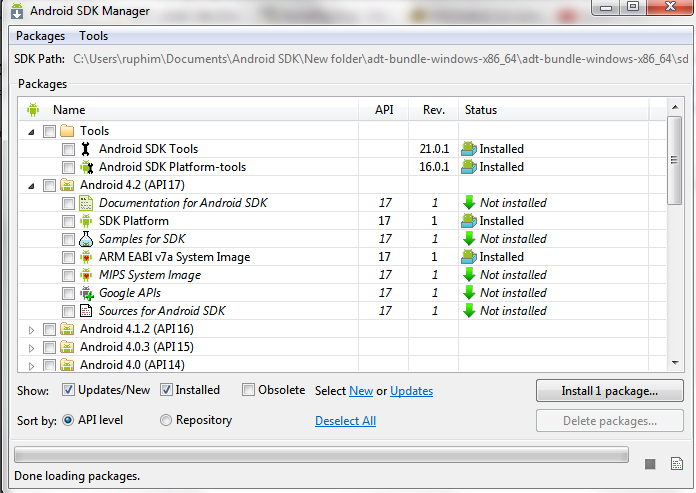Toggle the Updates/New show checkbox
The image size is (696, 493).
[x=68, y=390]
